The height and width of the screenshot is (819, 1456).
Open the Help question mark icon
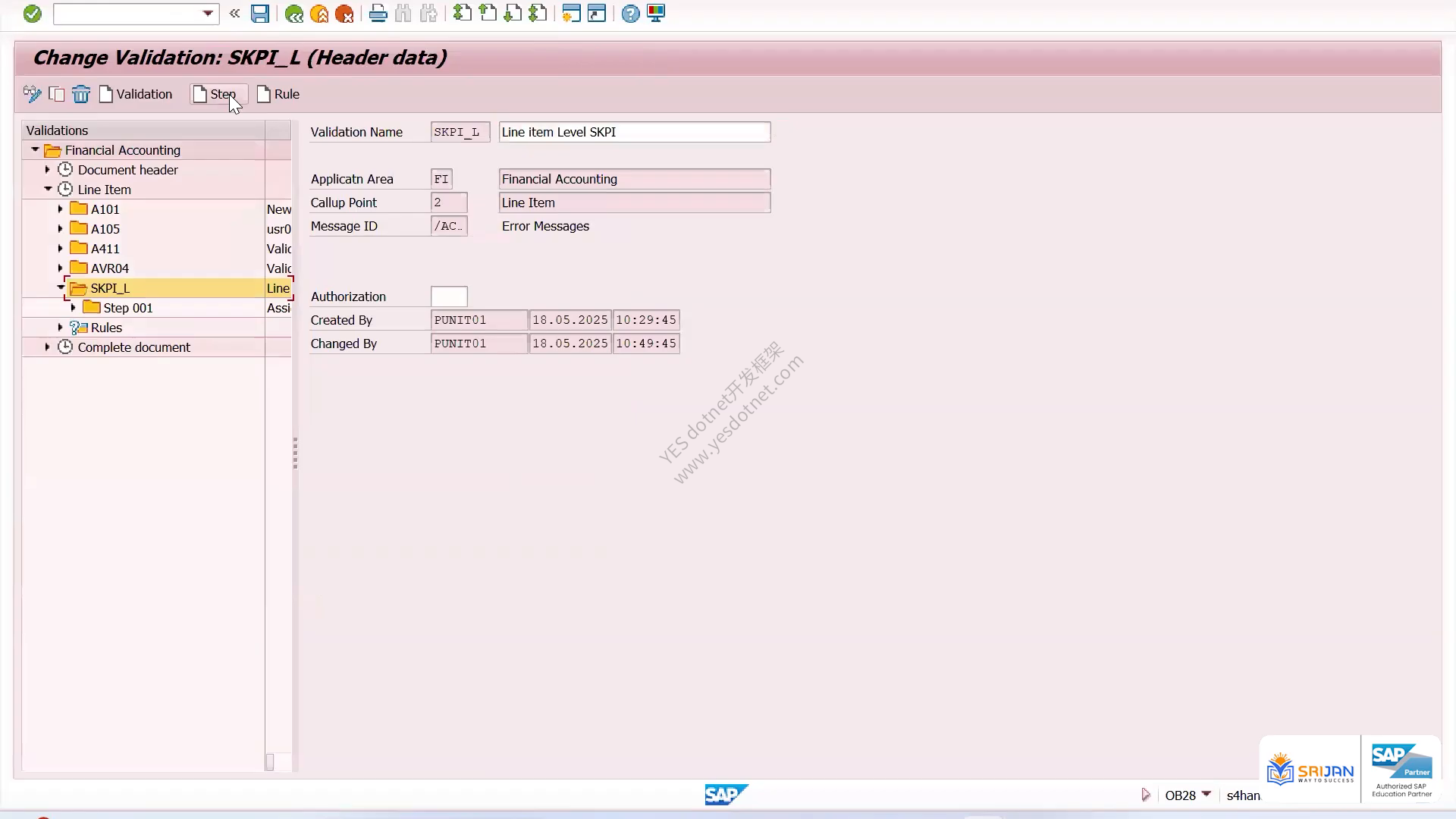[630, 14]
